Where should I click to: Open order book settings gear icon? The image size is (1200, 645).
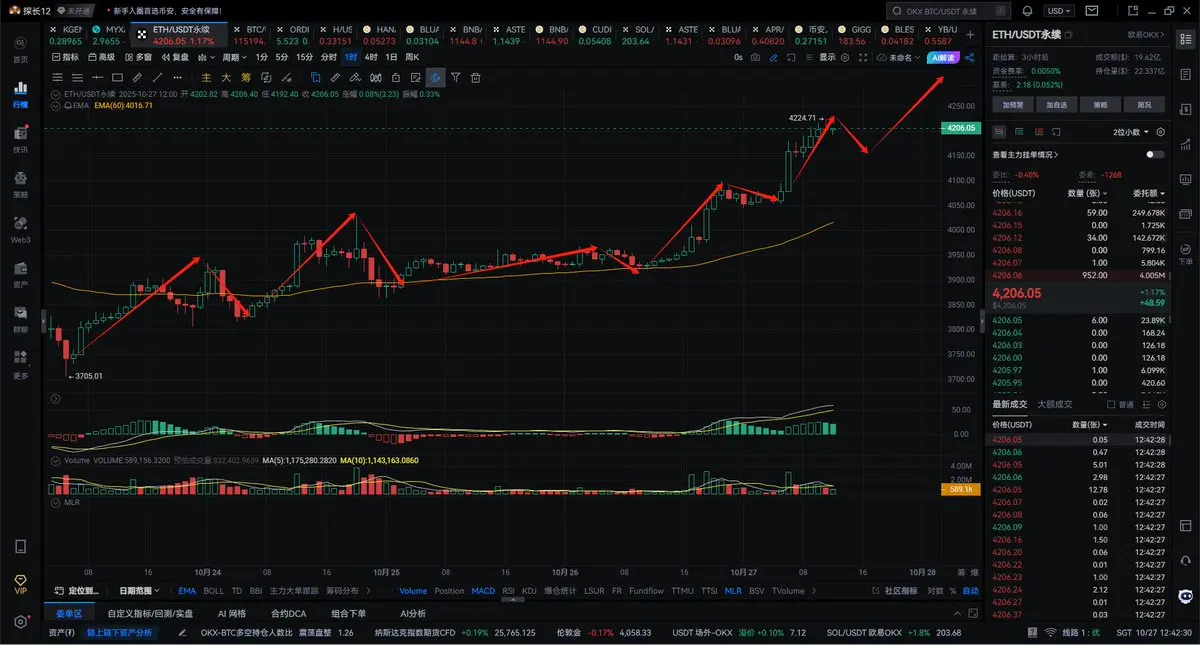click(1160, 131)
